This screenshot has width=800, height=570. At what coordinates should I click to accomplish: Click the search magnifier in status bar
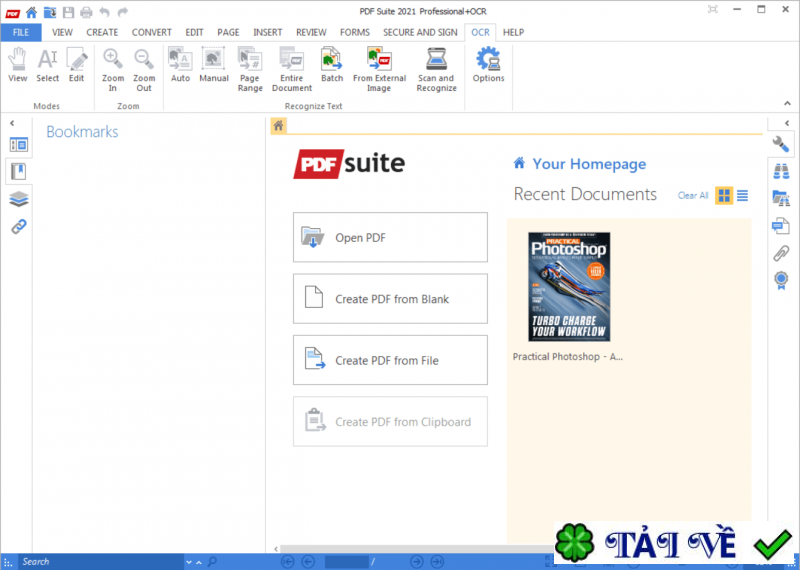click(212, 562)
